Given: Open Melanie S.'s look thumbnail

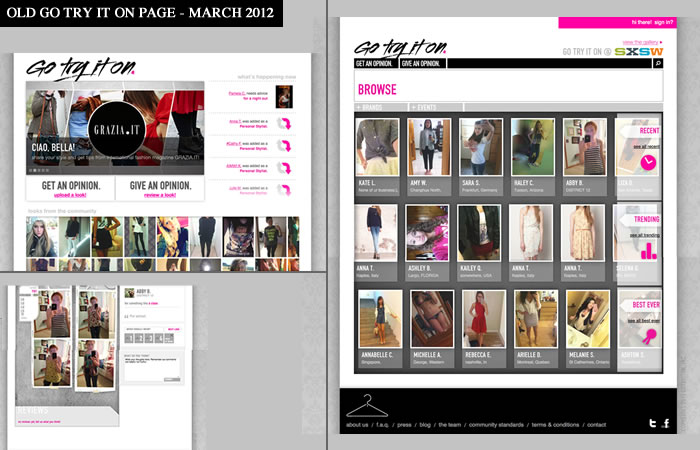Looking at the screenshot, I should click(588, 319).
